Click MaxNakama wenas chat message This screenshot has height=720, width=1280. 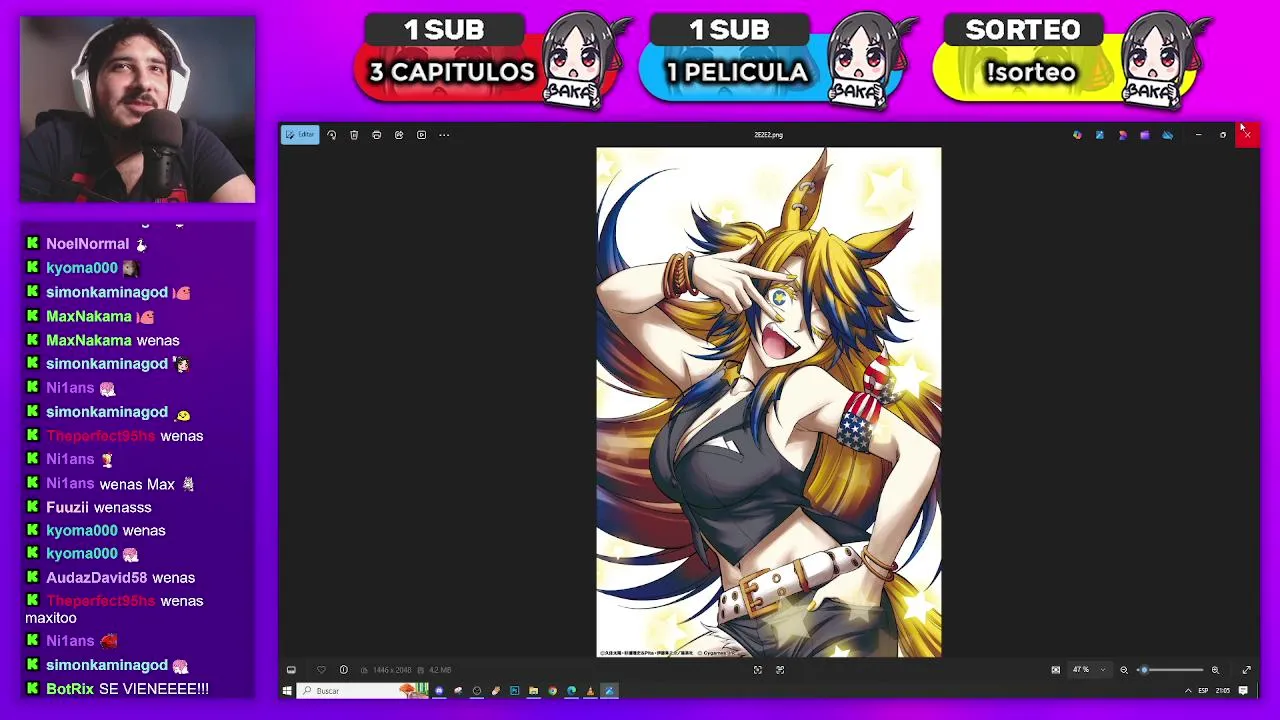pos(102,340)
